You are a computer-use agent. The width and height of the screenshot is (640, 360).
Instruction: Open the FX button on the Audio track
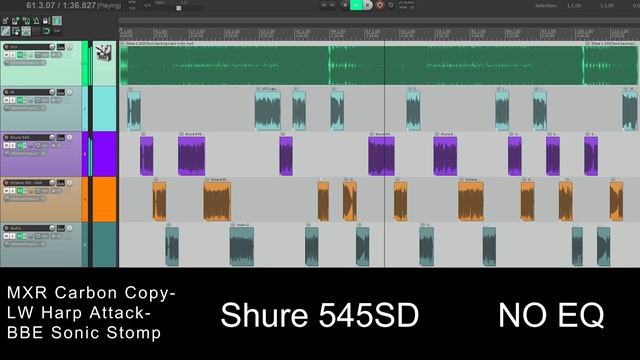20,236
